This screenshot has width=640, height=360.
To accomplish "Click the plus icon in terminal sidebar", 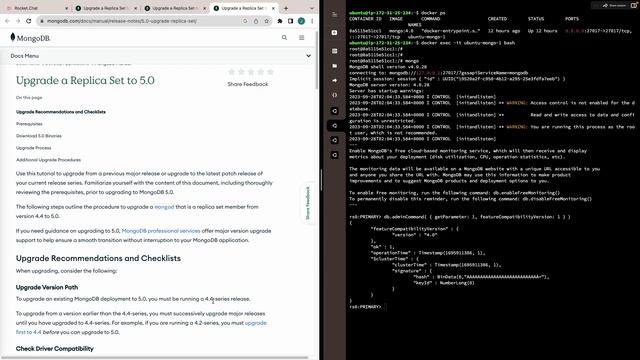I will point(335,33).
